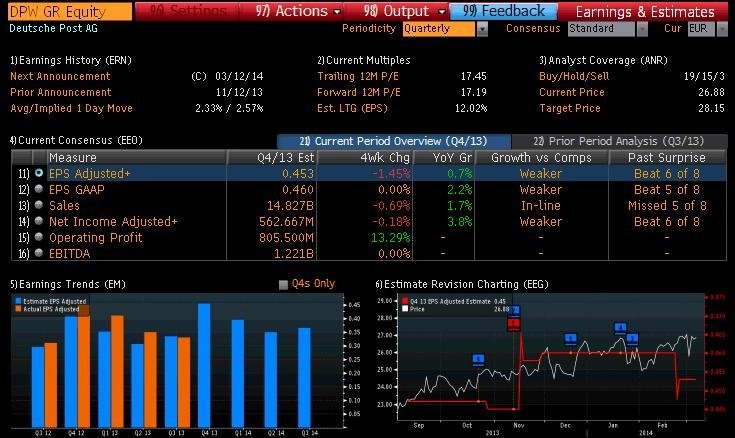This screenshot has width=735, height=438.
Task: Click the Growth vs Comps column header
Action: click(541, 158)
